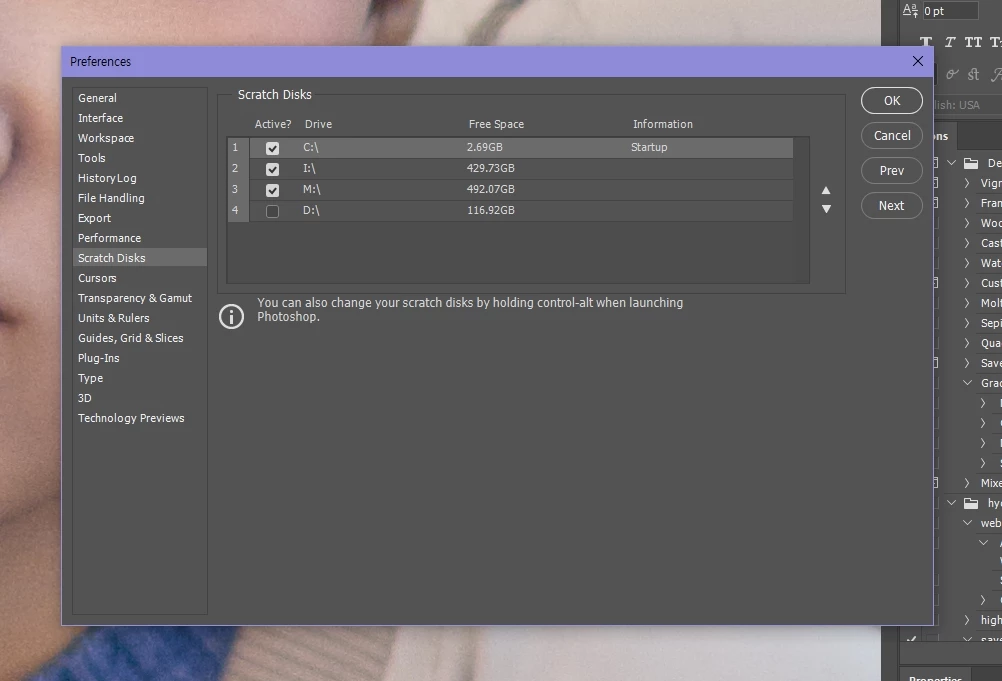
Task: Expand the 'Wat' action in Actions panel
Action: (x=967, y=263)
